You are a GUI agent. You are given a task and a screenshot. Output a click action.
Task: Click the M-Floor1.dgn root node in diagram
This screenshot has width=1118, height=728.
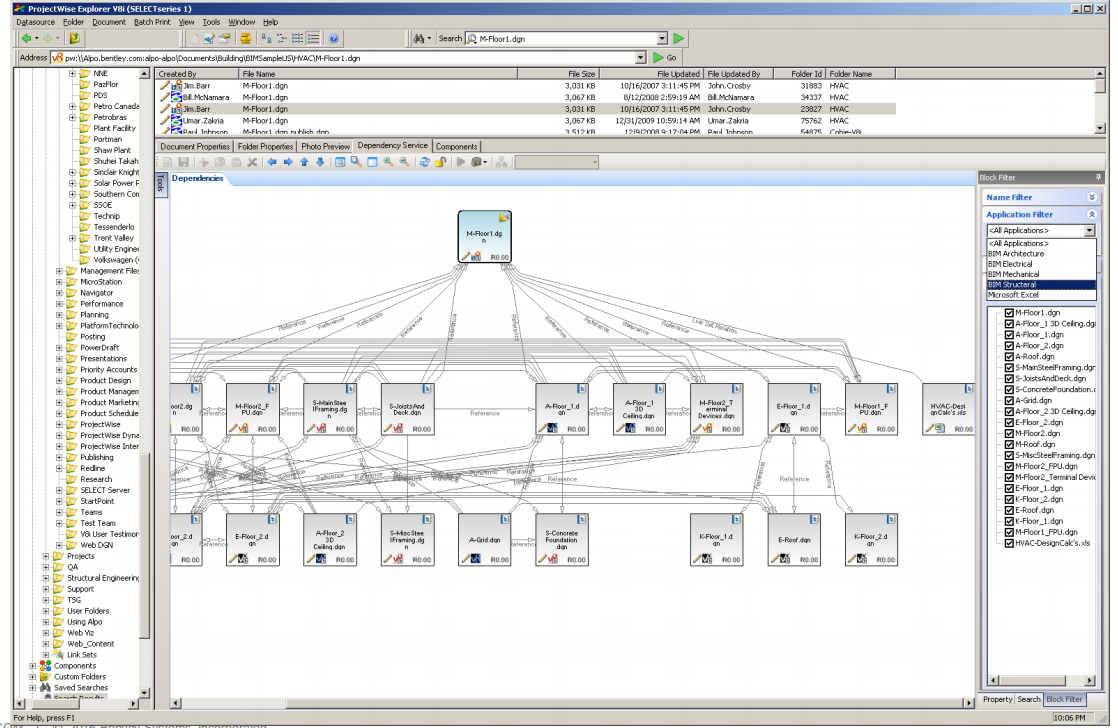click(485, 237)
